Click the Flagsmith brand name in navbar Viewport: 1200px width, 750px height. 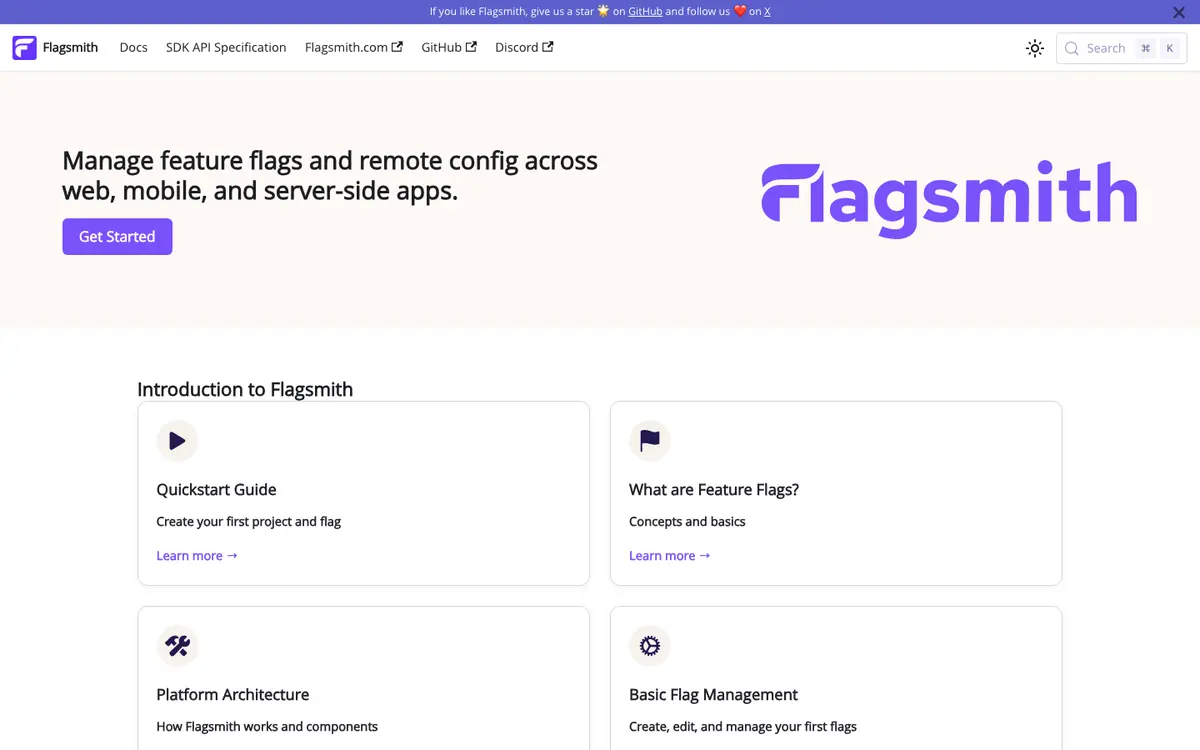[70, 47]
